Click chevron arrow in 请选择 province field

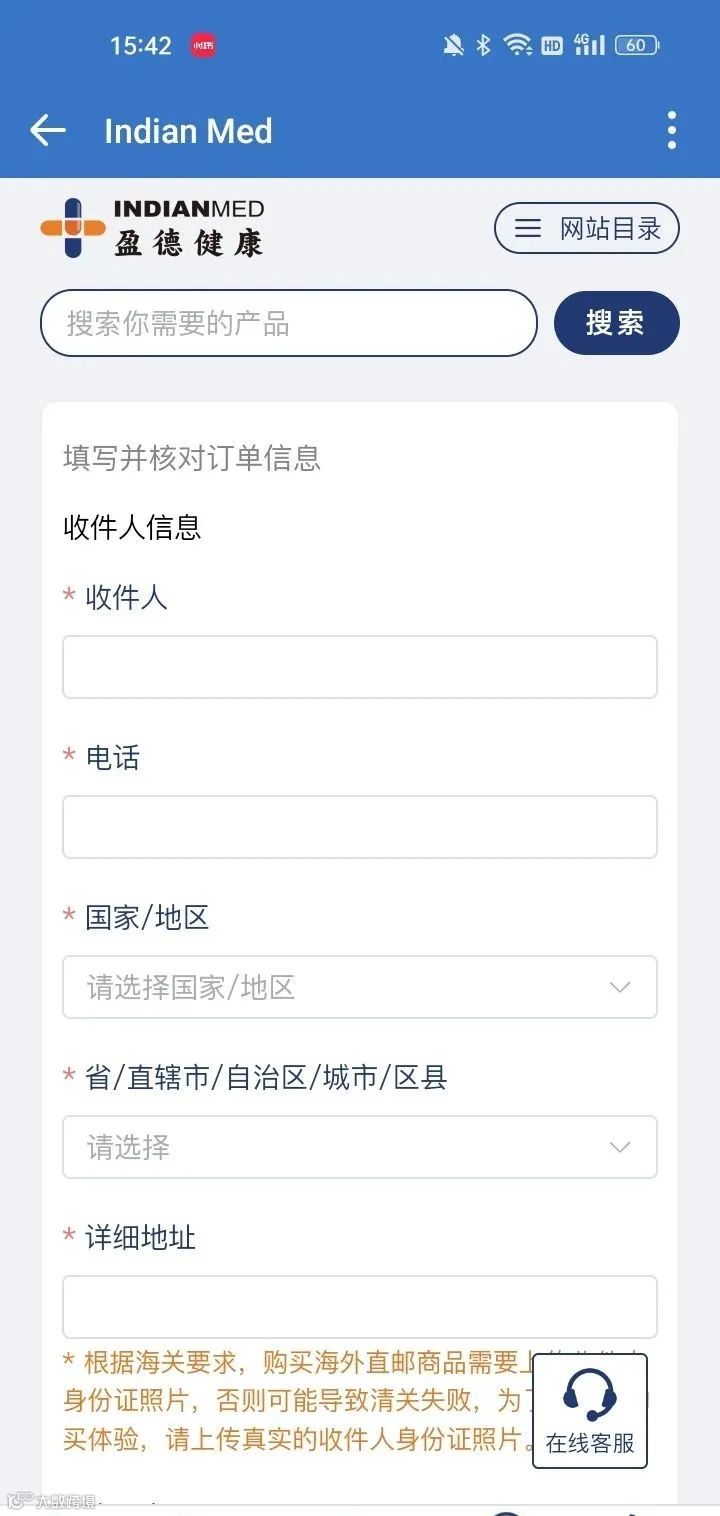click(620, 1147)
